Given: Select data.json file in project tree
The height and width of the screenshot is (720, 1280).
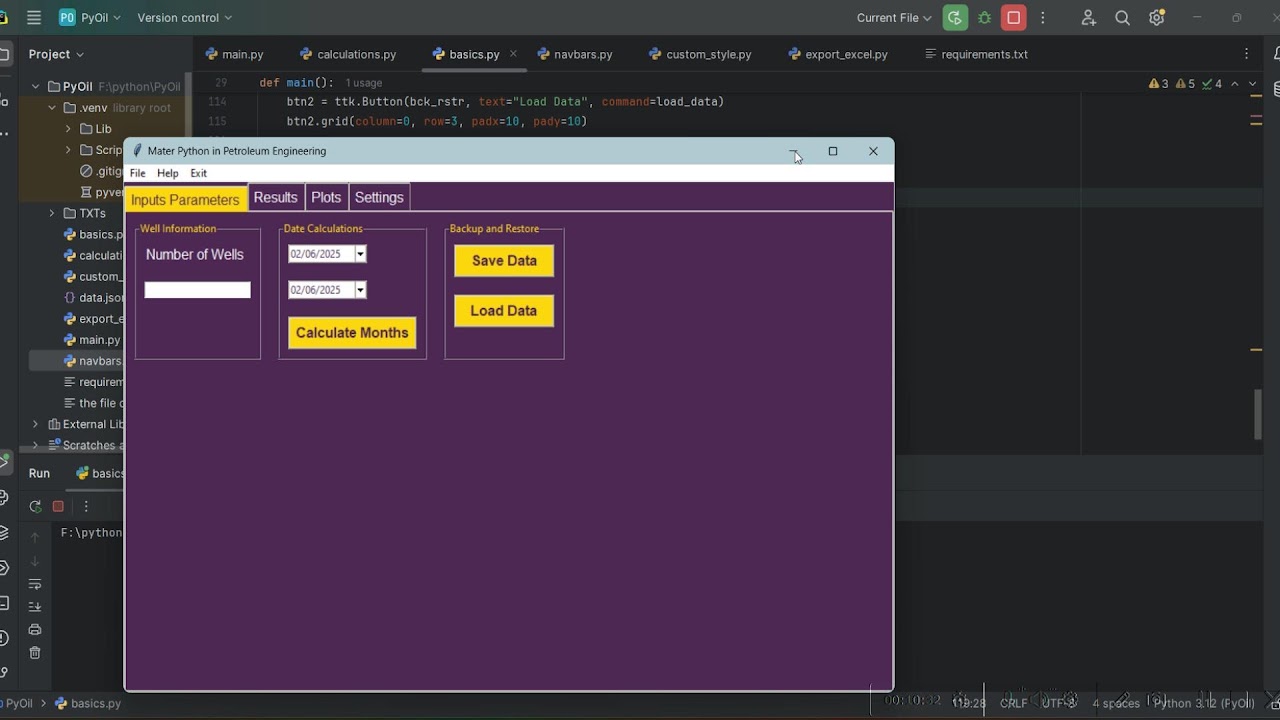Looking at the screenshot, I should [93, 298].
